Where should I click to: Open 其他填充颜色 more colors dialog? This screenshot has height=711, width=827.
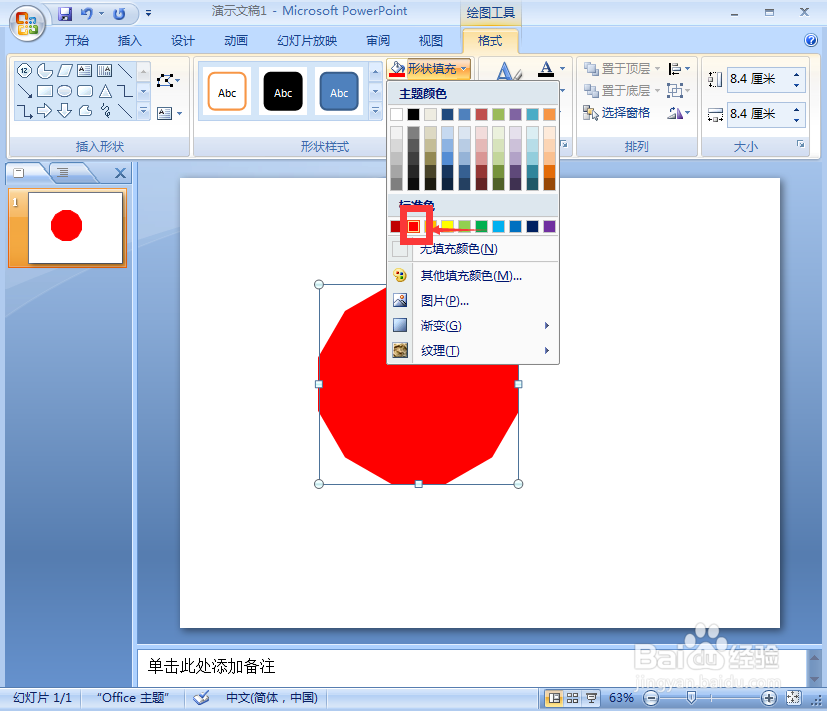(x=473, y=275)
